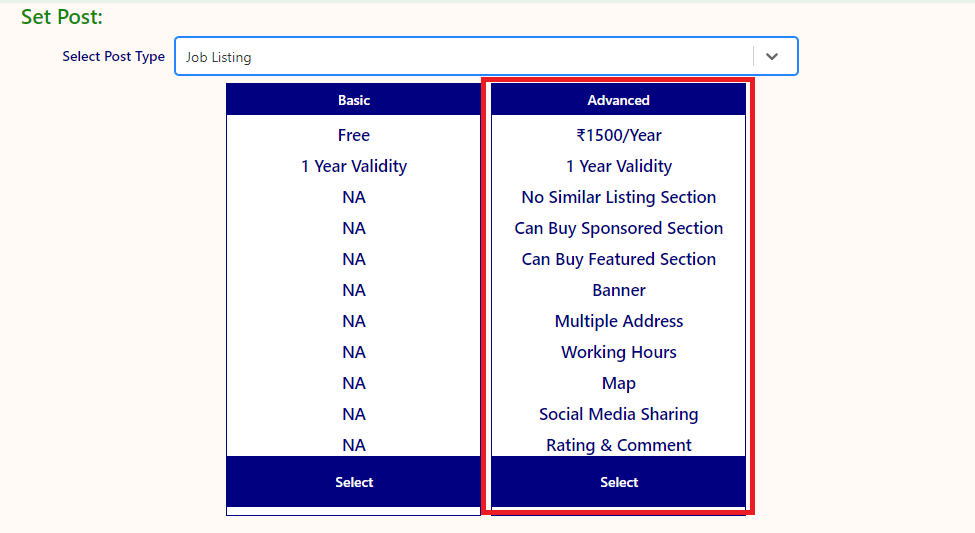
Task: Click 1 Year Validity in Advanced plan
Action: (618, 166)
